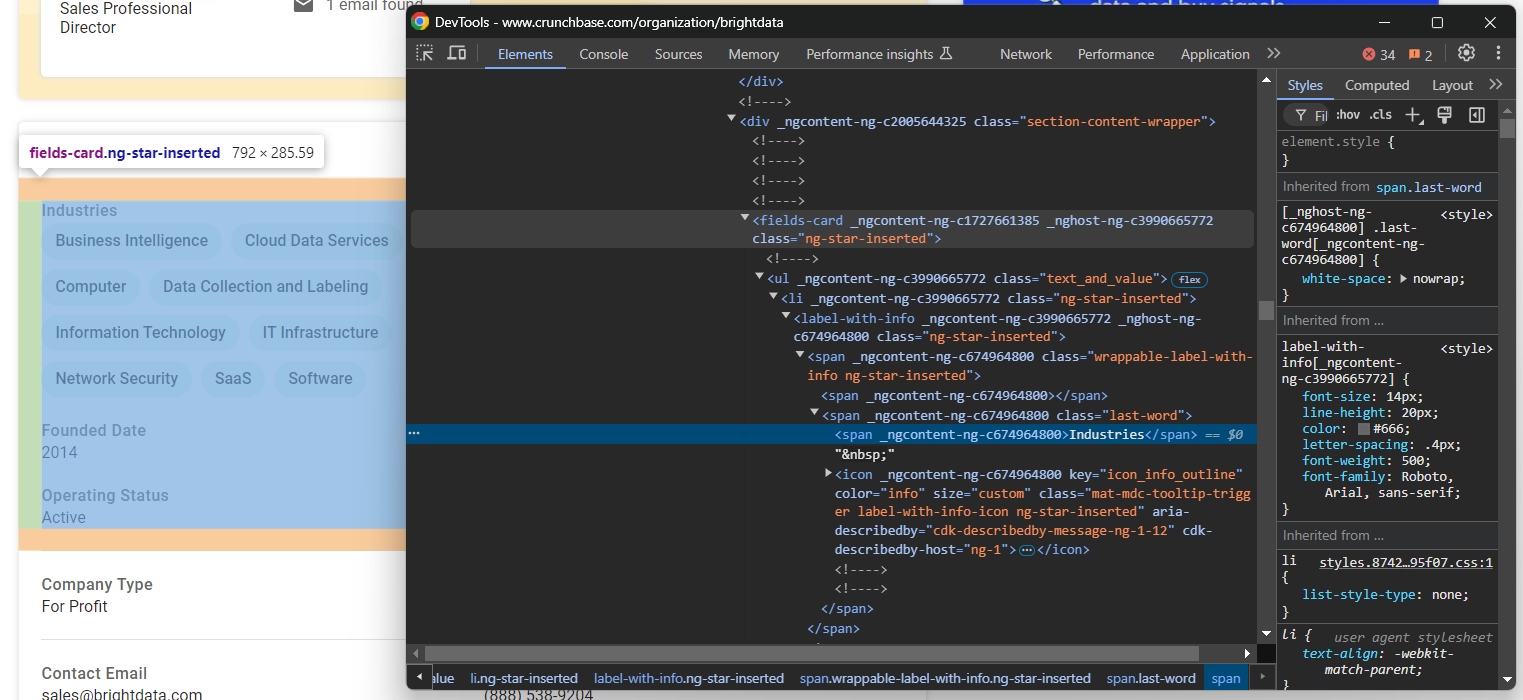Click the new style rule plus icon

1413,116
